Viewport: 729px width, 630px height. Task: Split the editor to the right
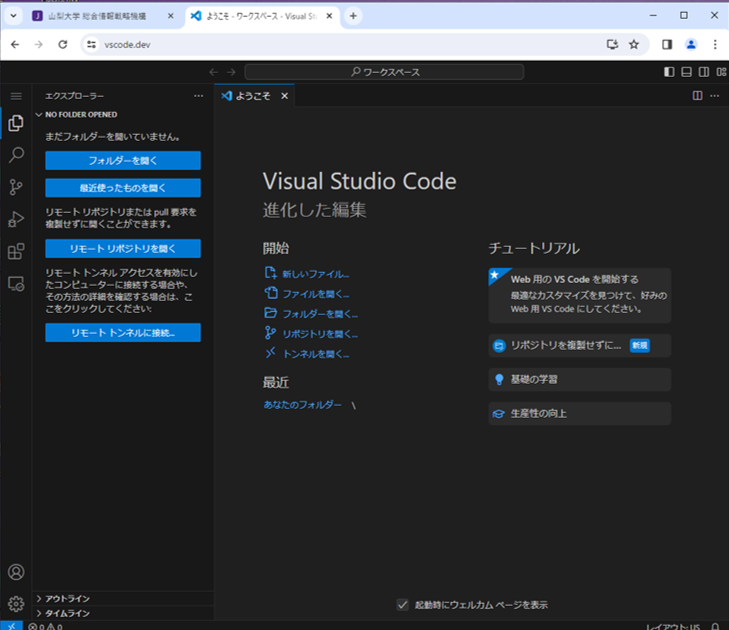point(697,96)
